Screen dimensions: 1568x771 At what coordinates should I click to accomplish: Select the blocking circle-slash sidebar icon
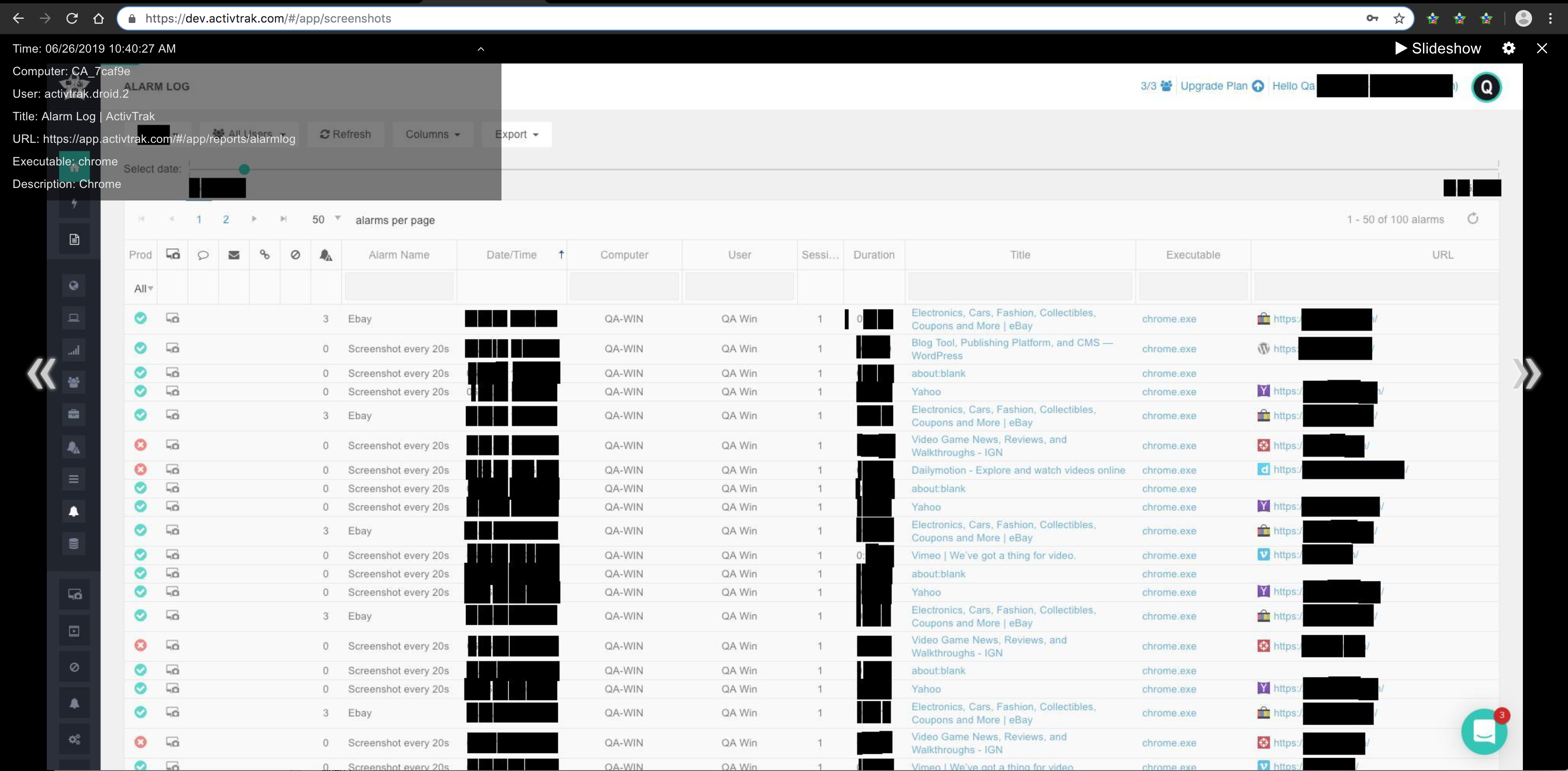[74, 667]
